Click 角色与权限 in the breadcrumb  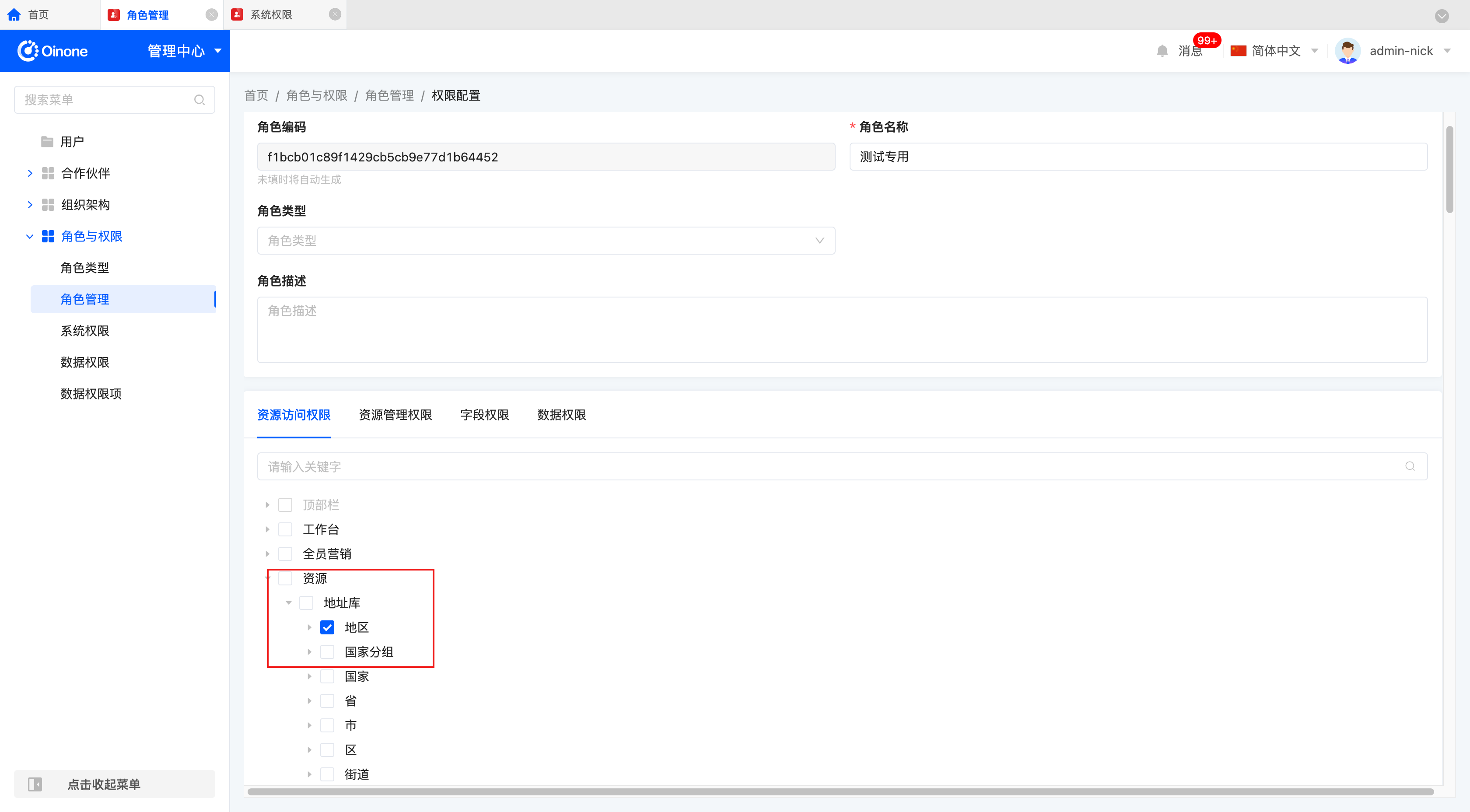tap(316, 95)
